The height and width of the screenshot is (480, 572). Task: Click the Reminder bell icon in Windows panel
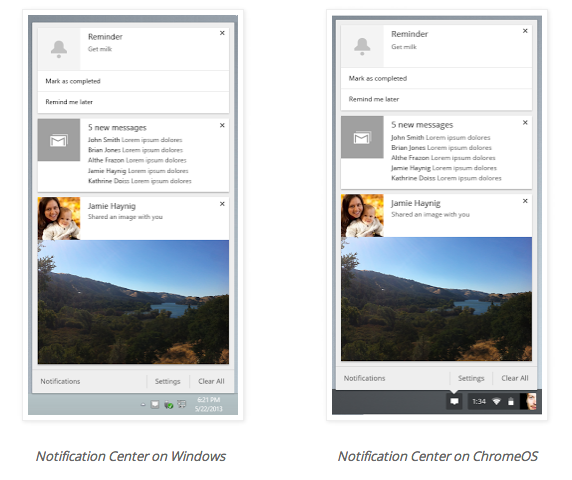tap(59, 49)
